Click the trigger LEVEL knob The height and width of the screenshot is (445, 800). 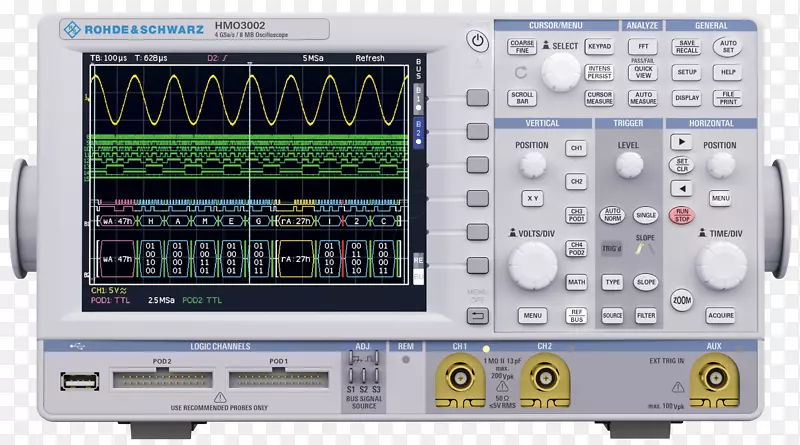click(x=629, y=165)
